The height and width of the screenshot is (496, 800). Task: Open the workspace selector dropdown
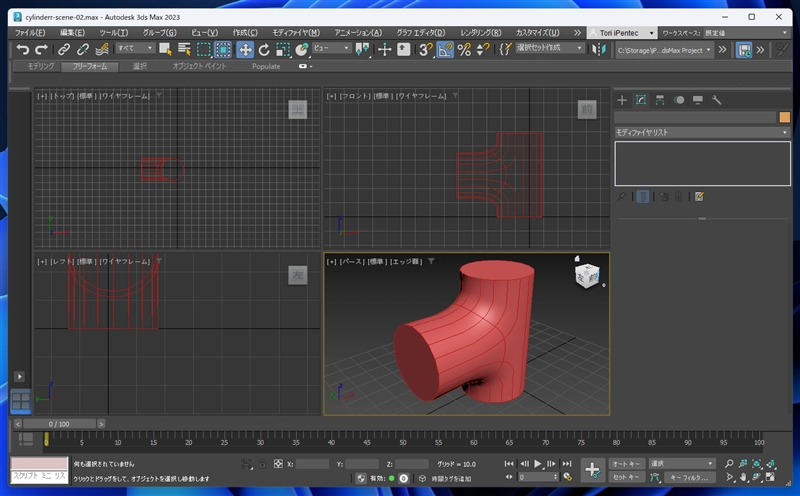(x=745, y=33)
